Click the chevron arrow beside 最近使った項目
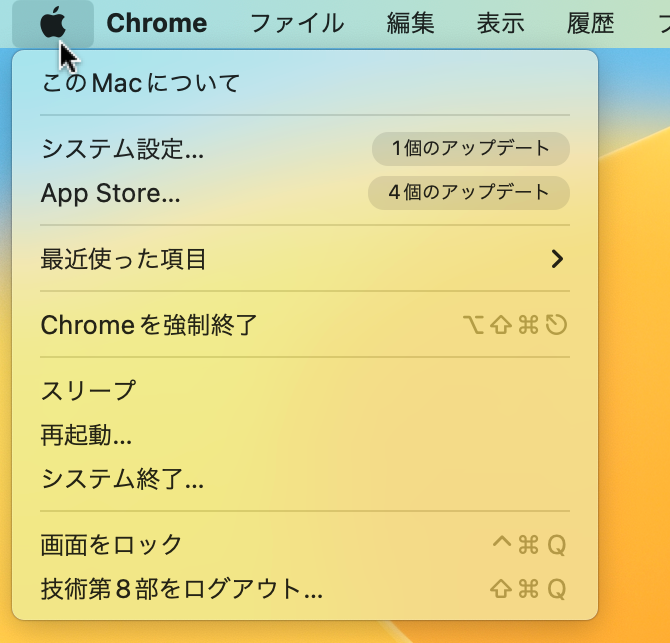The width and height of the screenshot is (670, 643). [x=557, y=259]
